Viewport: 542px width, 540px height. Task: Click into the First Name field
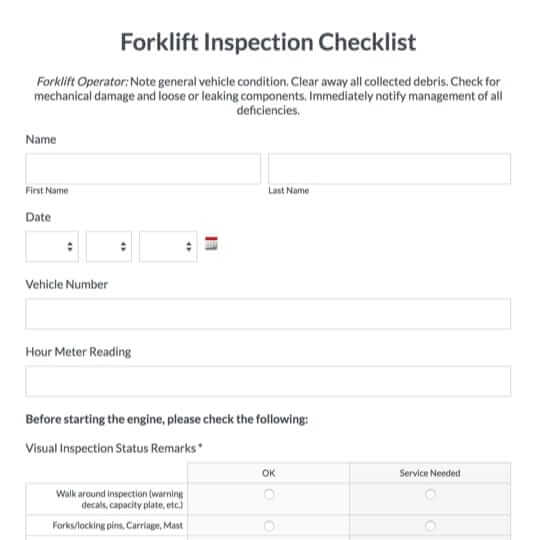(143, 169)
